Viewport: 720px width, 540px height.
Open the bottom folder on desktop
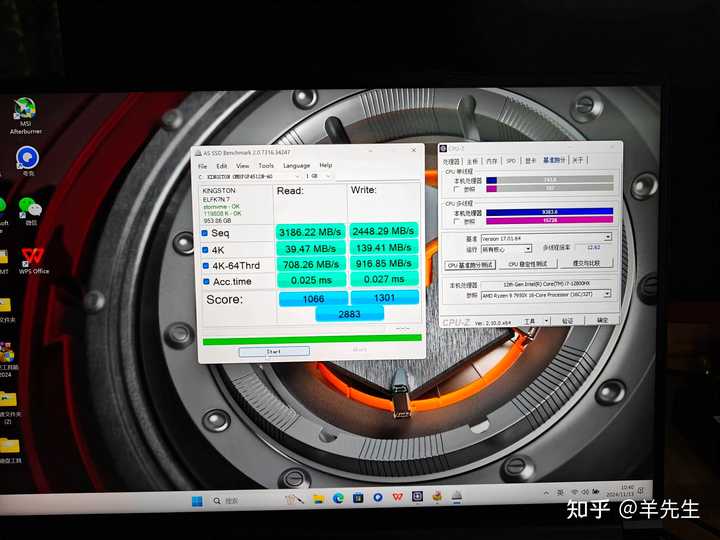pos(10,450)
